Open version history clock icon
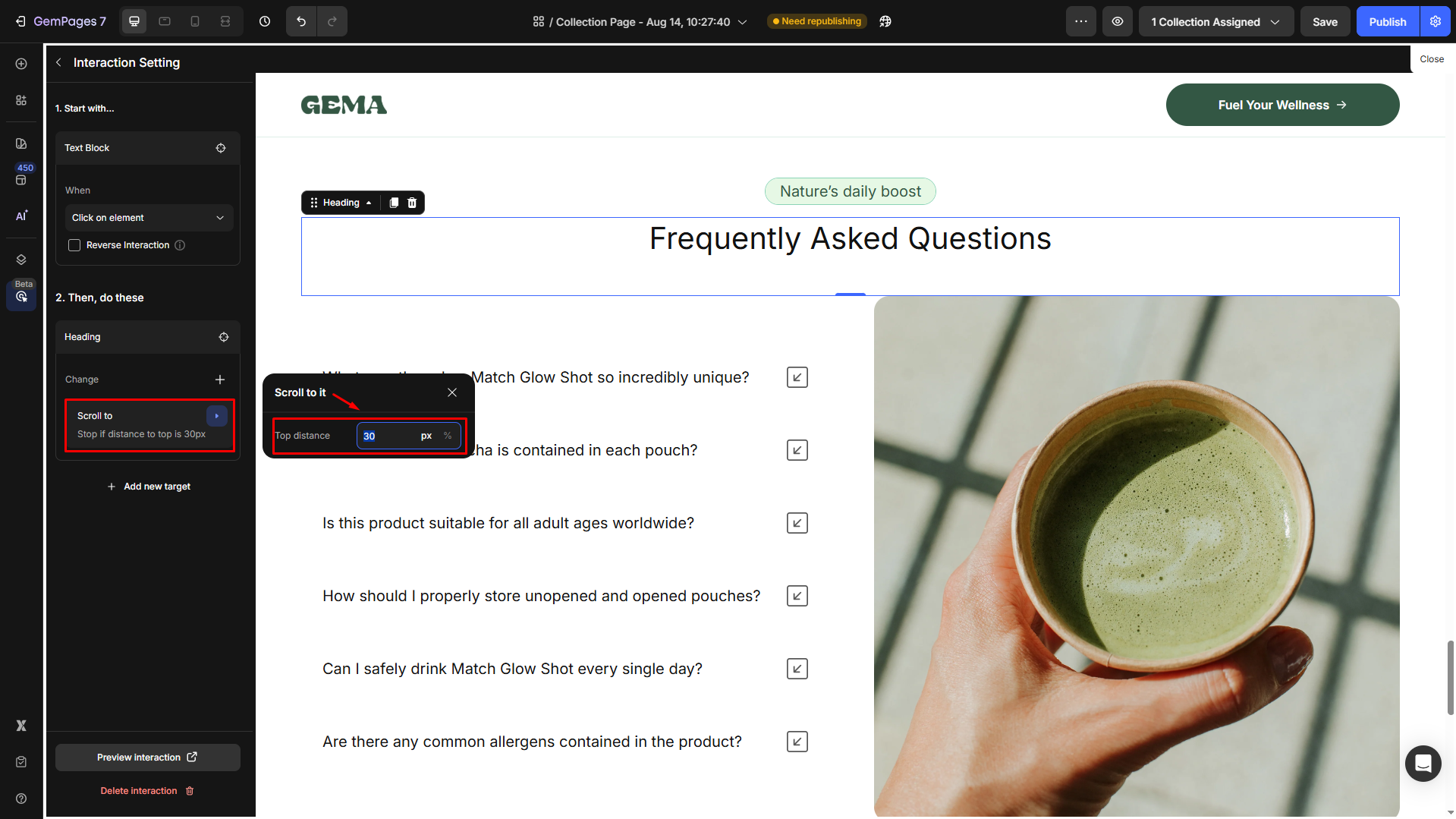1456x819 pixels. [265, 21]
